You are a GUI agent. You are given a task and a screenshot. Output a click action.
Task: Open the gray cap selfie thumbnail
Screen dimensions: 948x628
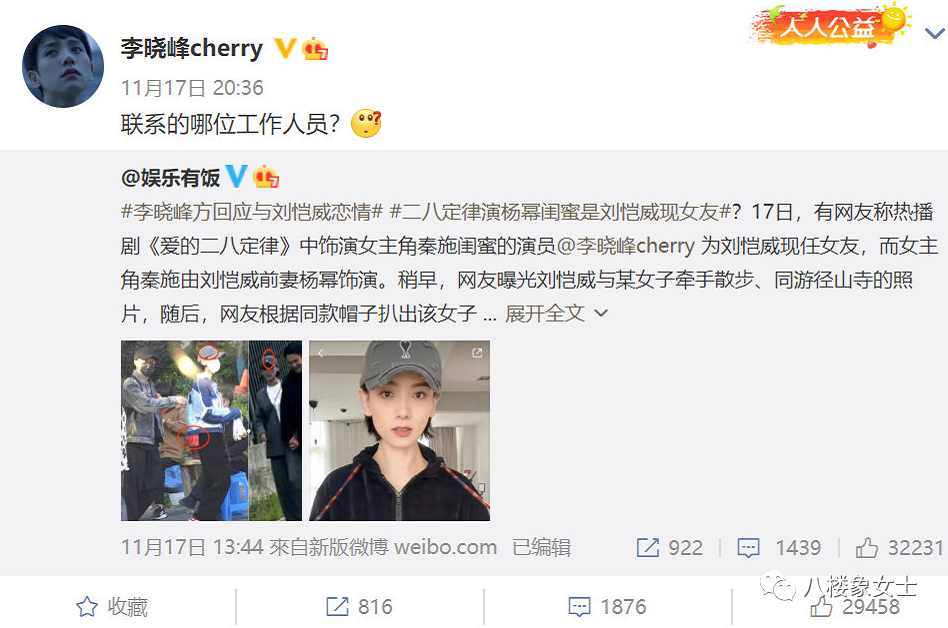point(399,430)
